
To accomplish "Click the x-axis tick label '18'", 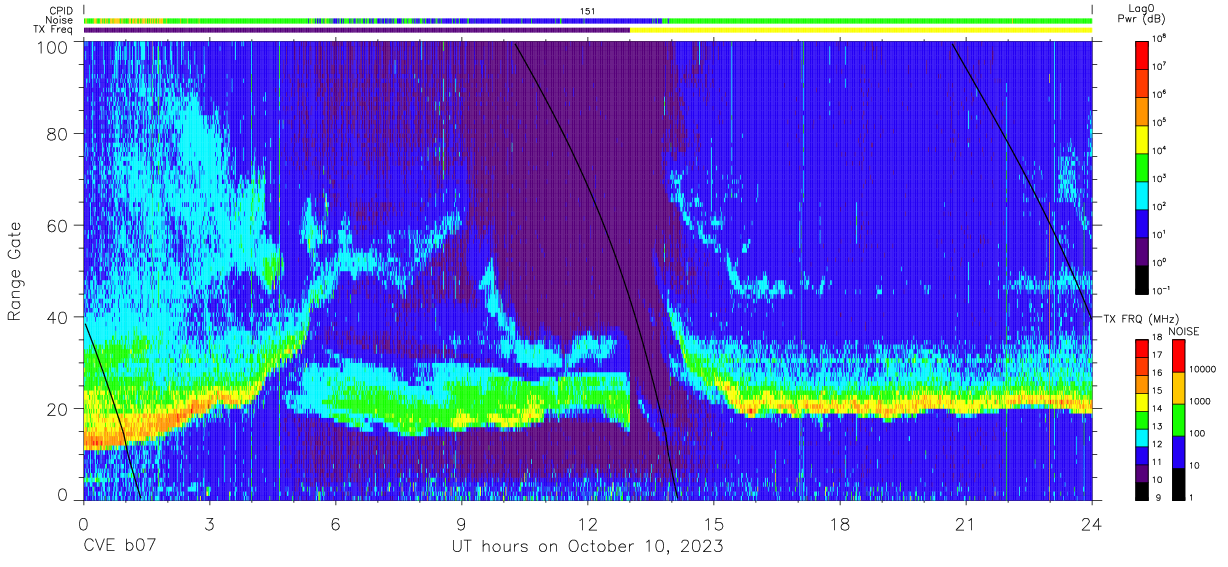I will (840, 524).
